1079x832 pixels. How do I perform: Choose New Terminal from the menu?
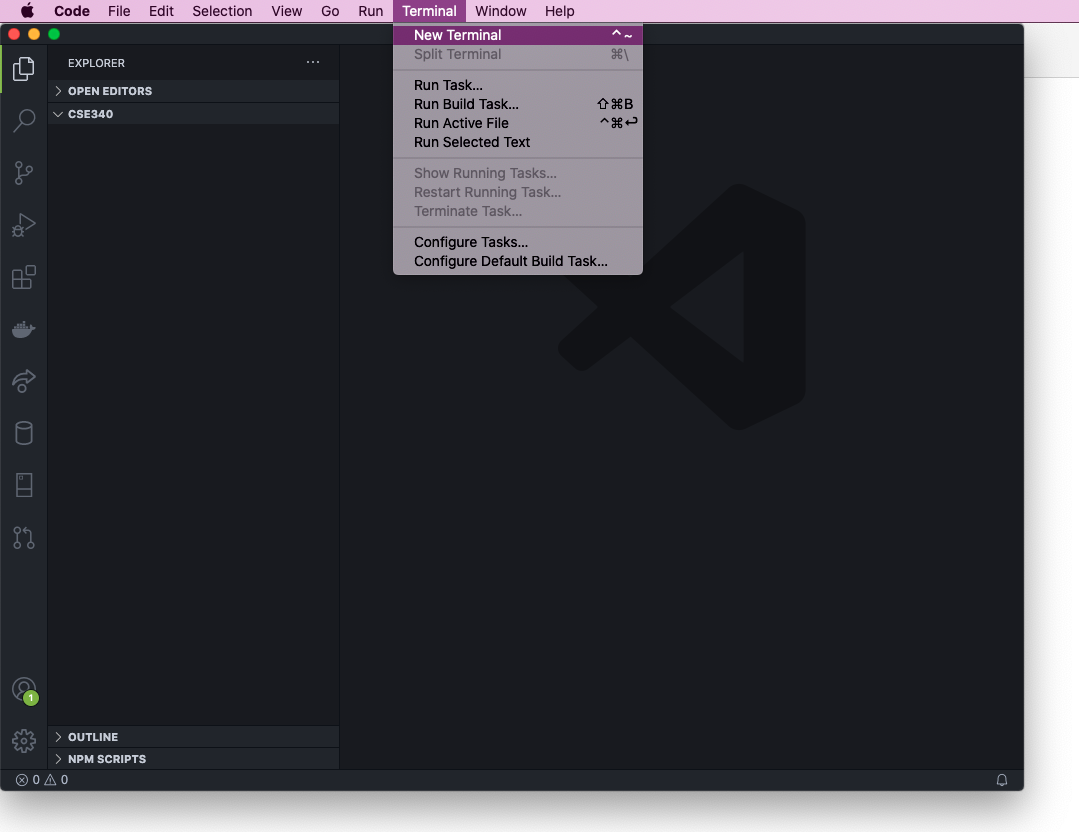pos(517,34)
